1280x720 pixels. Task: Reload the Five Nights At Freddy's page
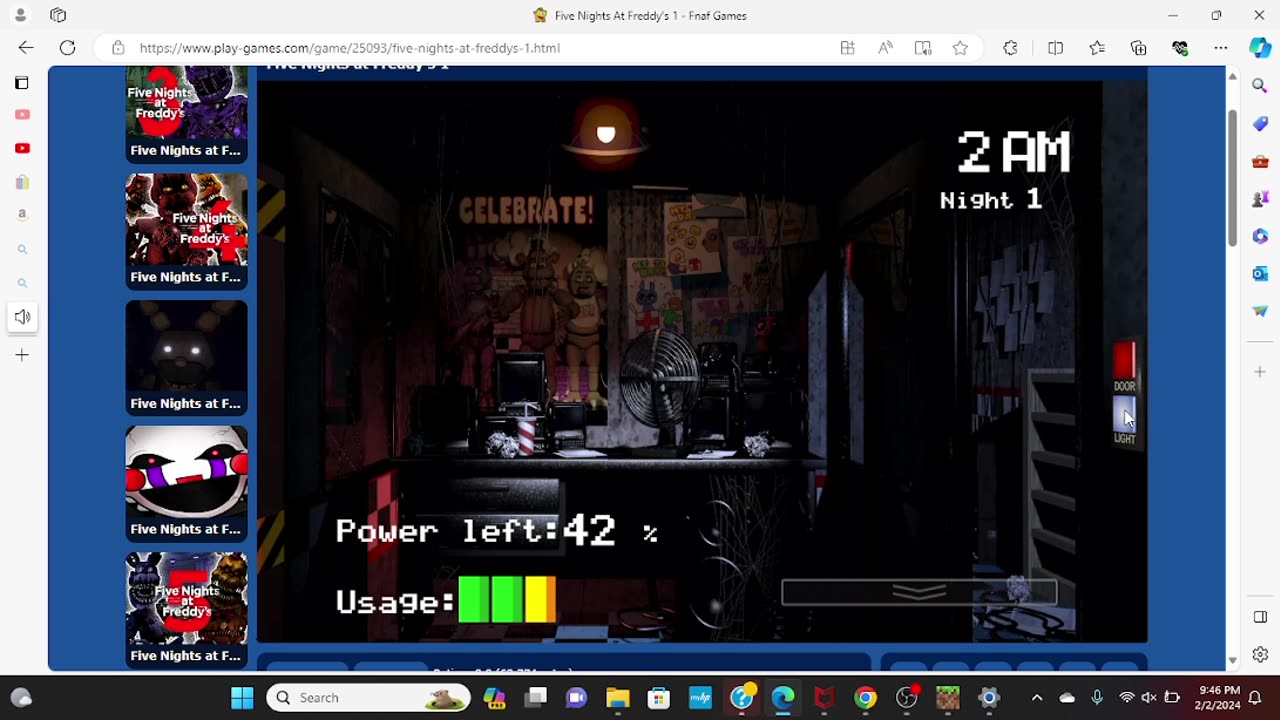(67, 48)
